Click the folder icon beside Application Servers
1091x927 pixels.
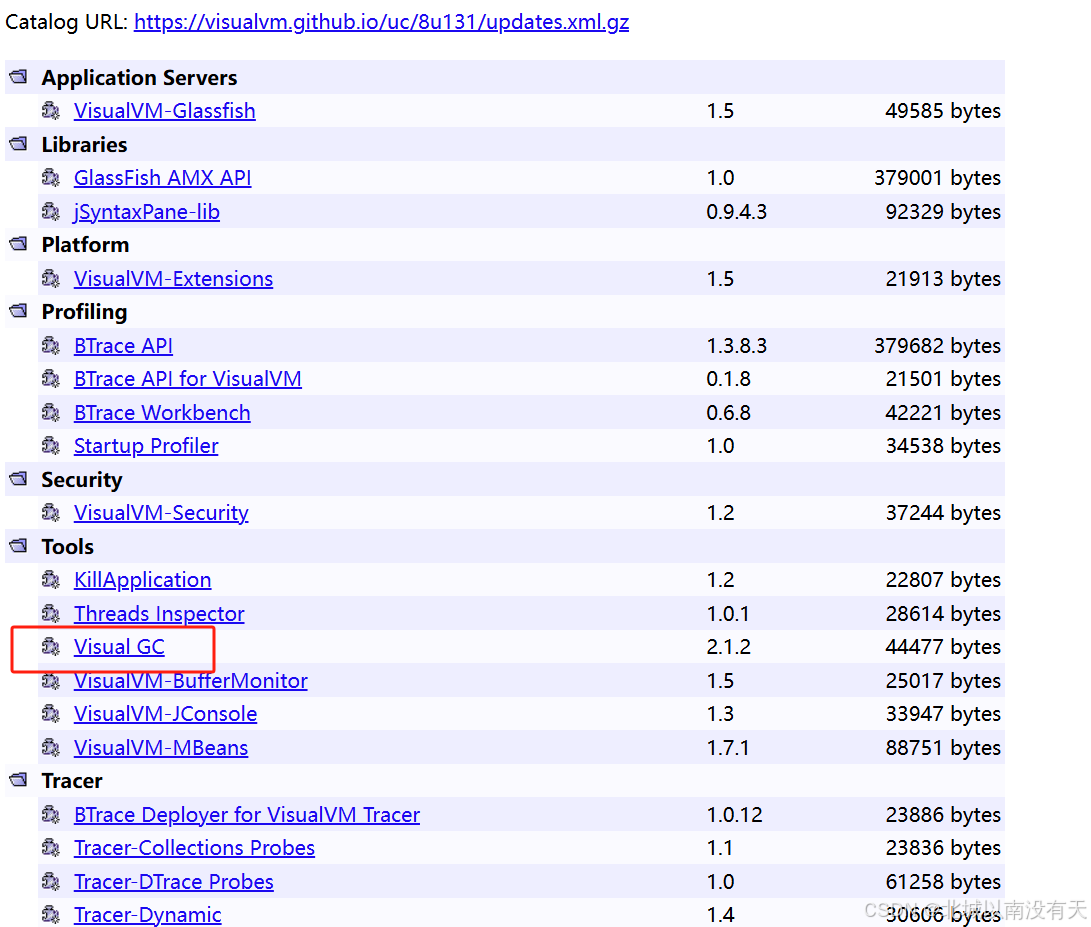tap(19, 77)
